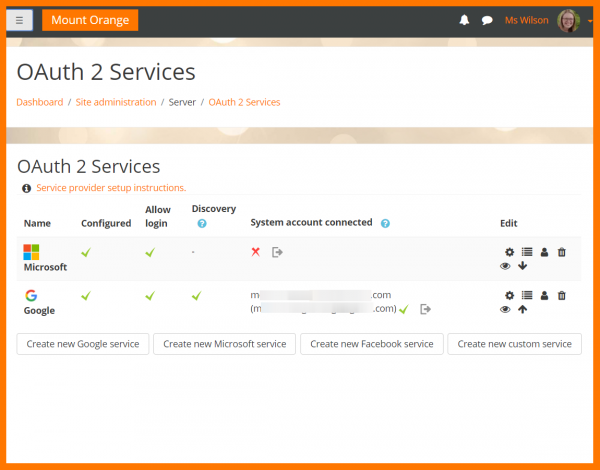Open Service provider setup instructions
The height and width of the screenshot is (470, 600).
(x=111, y=188)
